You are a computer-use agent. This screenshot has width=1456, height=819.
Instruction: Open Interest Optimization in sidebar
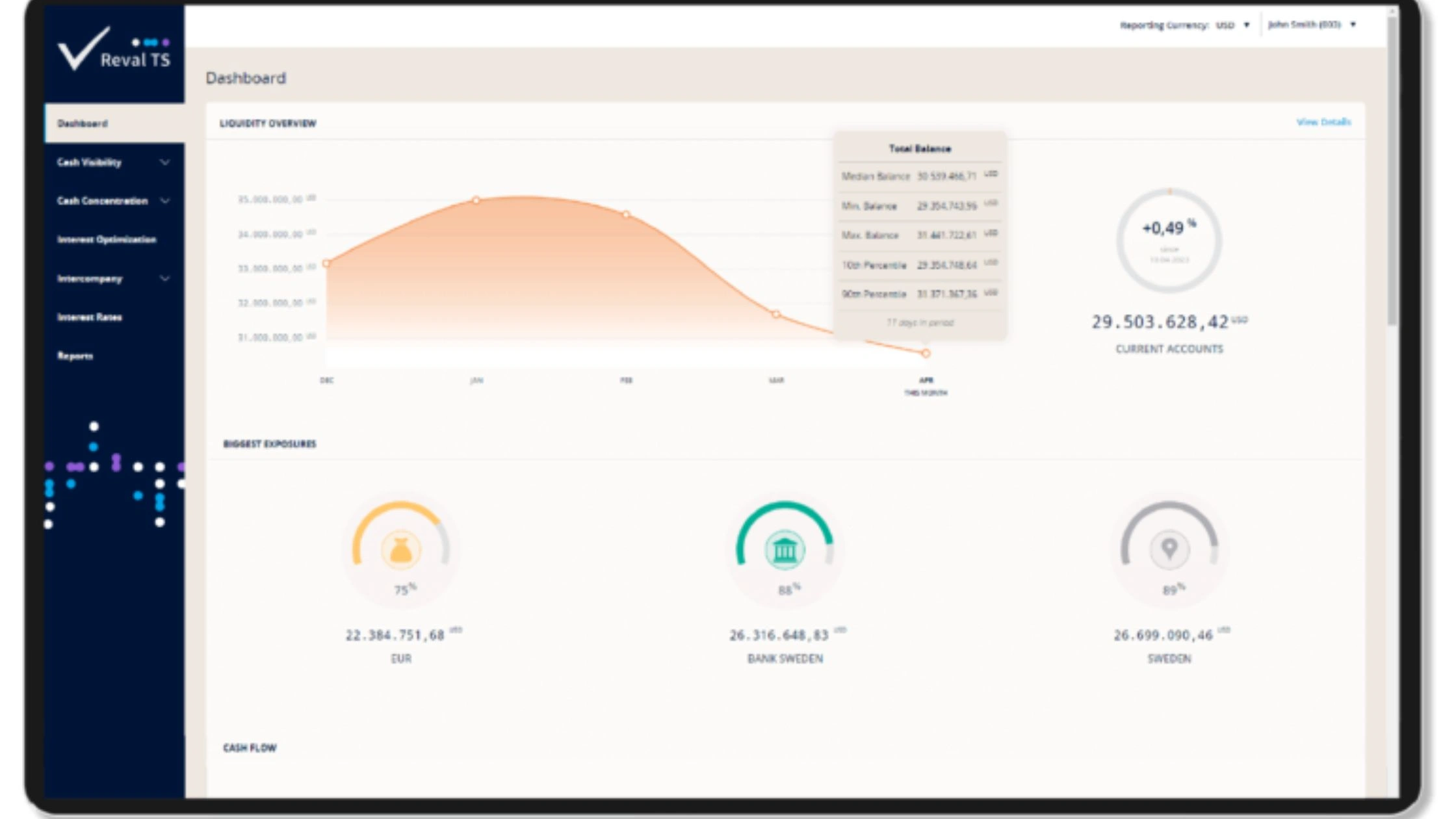[107, 240]
